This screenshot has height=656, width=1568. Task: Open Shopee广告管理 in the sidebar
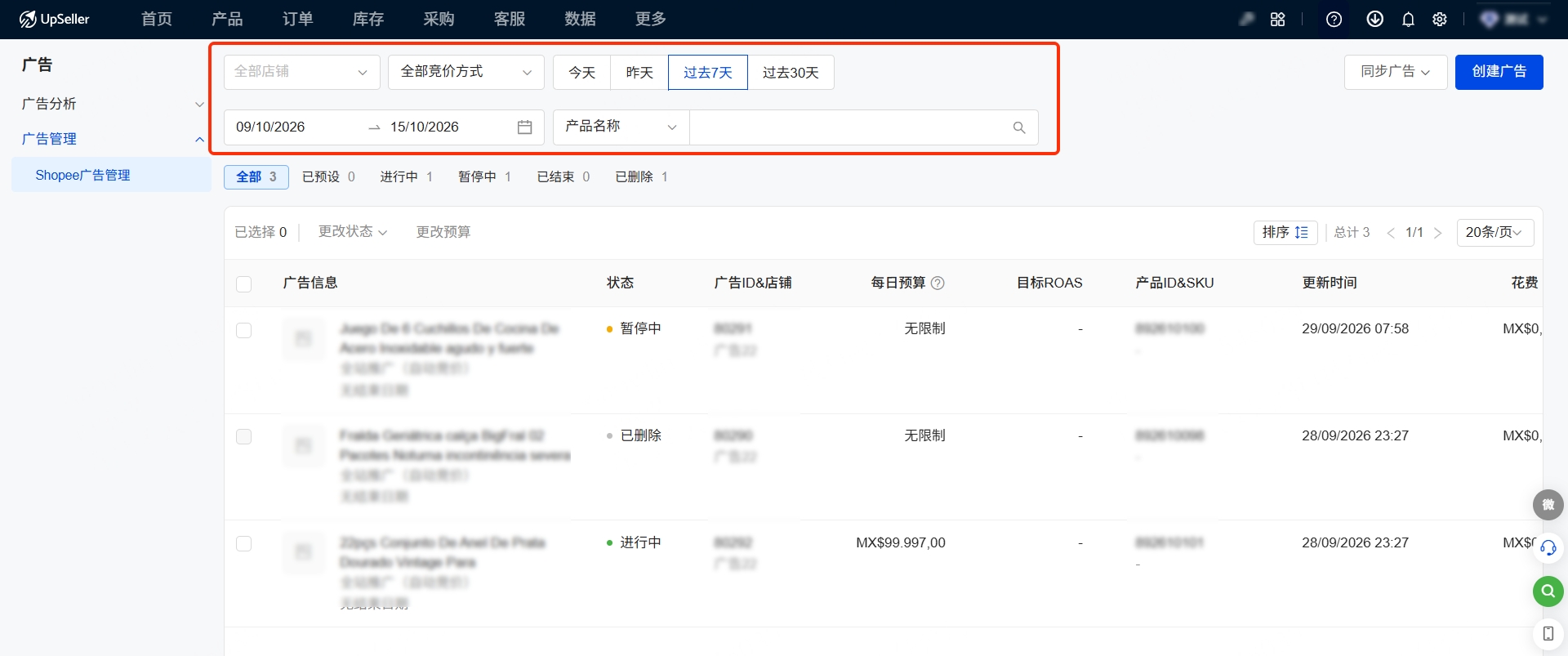(112, 175)
